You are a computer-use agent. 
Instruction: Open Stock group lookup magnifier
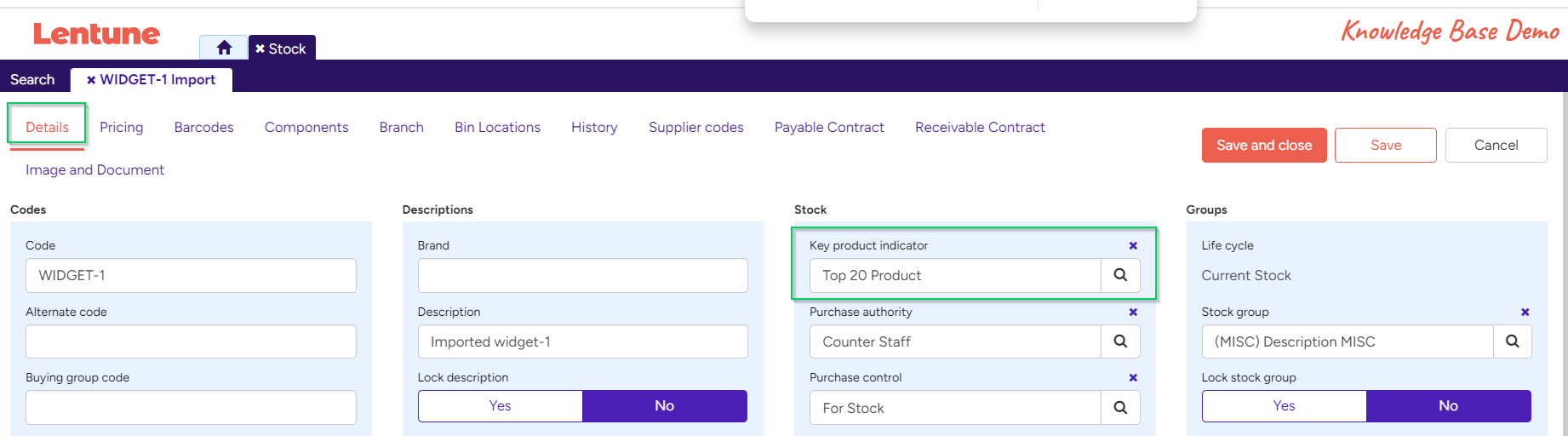[x=1513, y=341]
